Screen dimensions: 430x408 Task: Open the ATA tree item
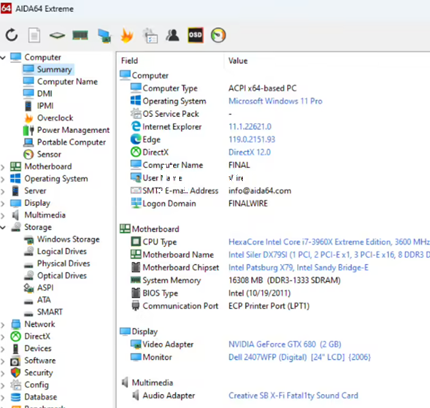pyautogui.click(x=37, y=300)
